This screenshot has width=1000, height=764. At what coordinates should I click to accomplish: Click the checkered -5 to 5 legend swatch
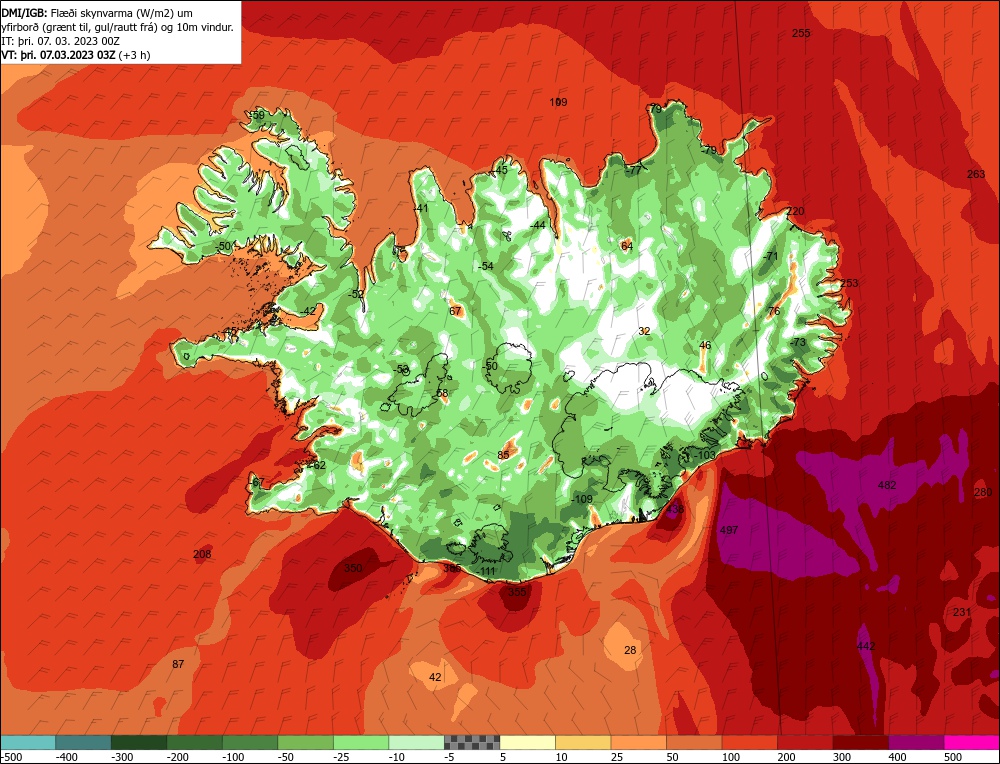coord(472,742)
